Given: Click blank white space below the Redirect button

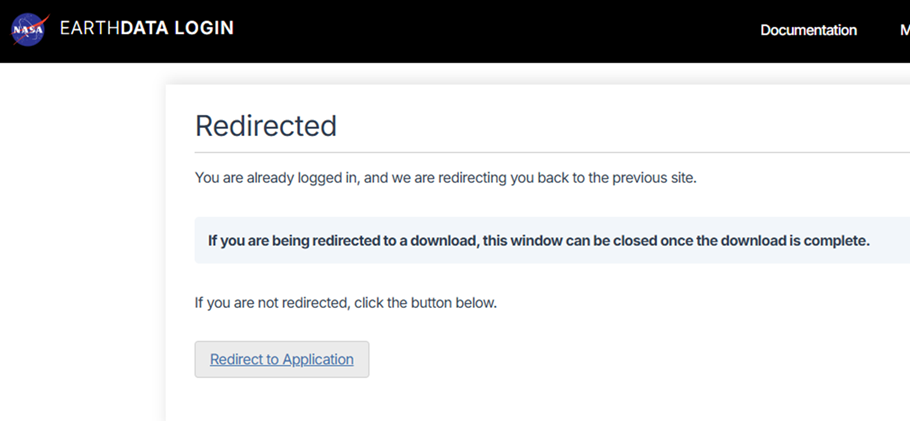Looking at the screenshot, I should (406, 401).
